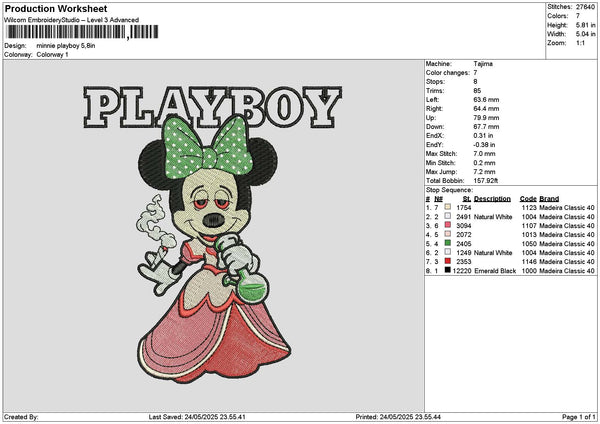Click the EndX value '0.31 in'

tap(483, 135)
